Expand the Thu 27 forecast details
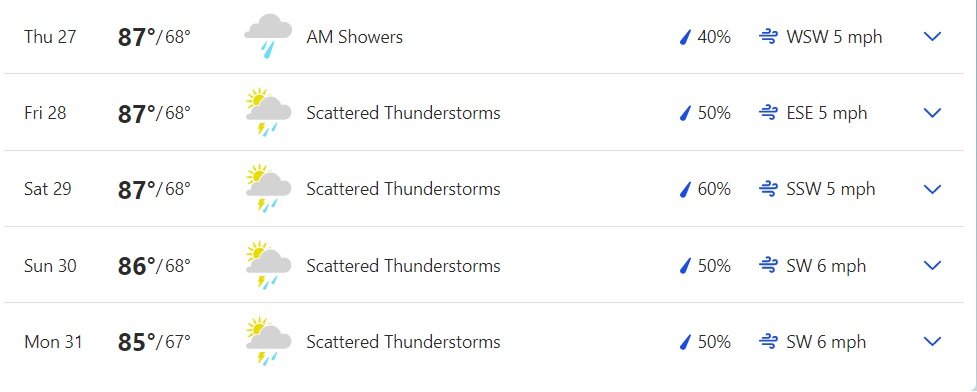Viewport: 977px width, 392px height. coord(932,37)
